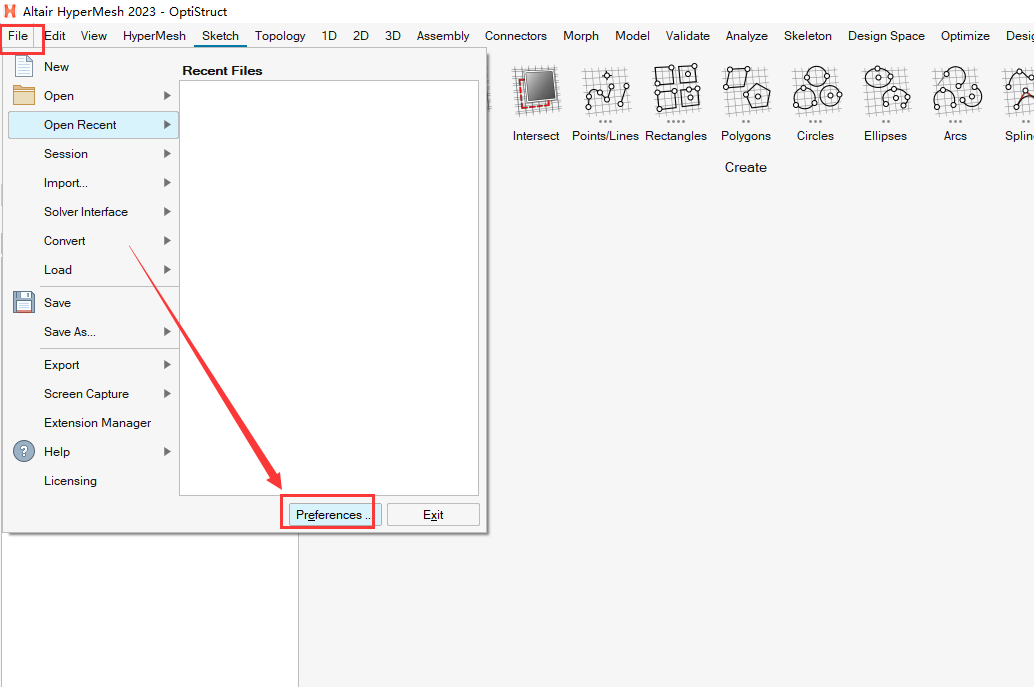Open the Preferences dialog button

(333, 515)
